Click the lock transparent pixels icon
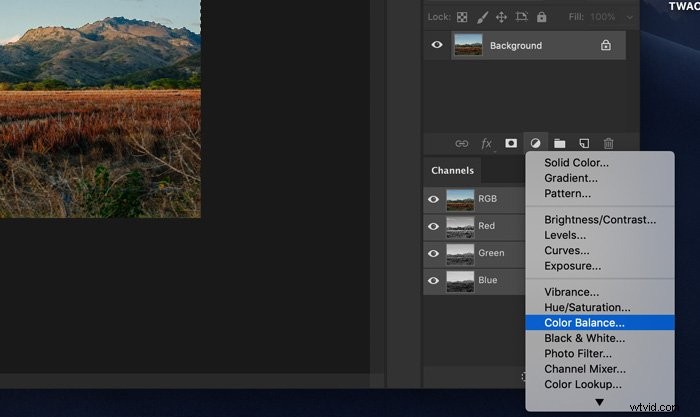This screenshot has height=417, width=700. point(462,17)
